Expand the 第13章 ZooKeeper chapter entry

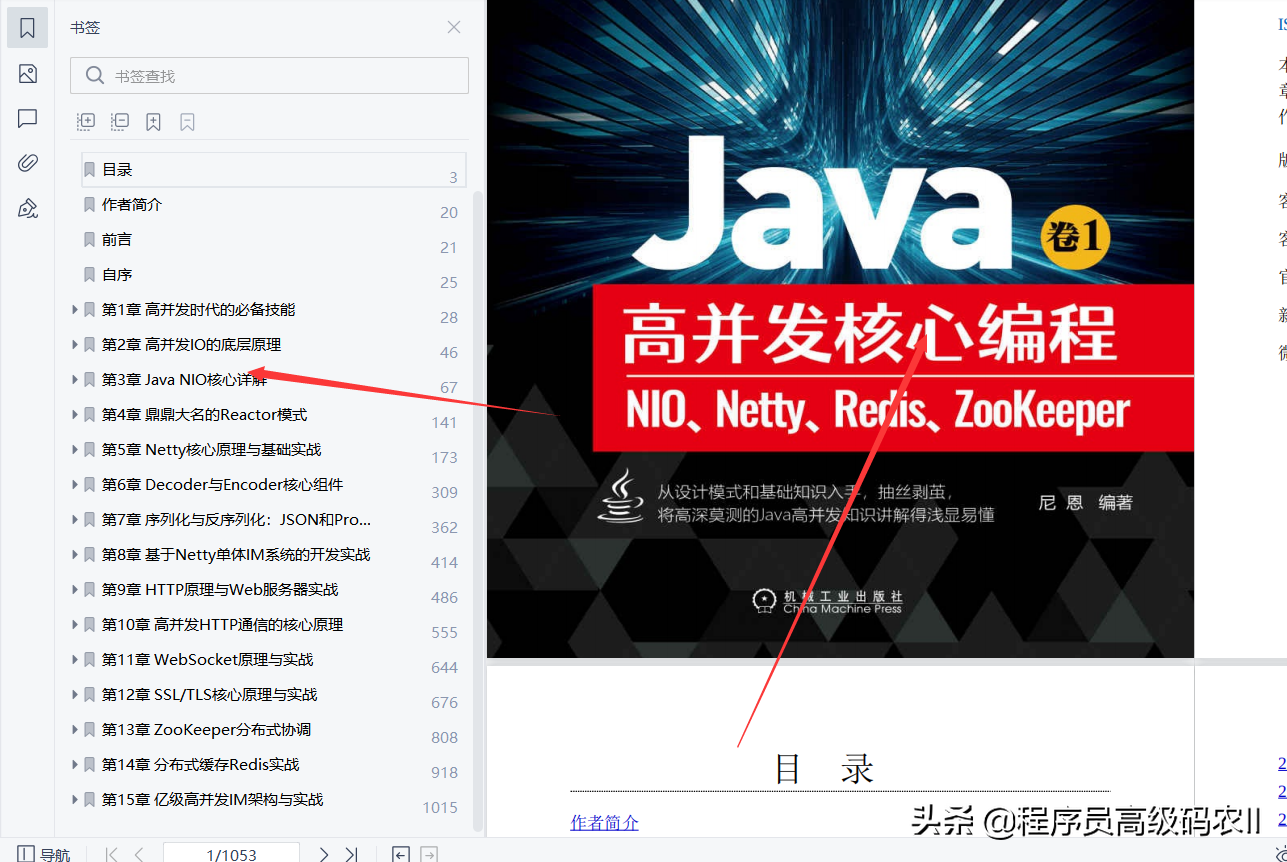point(73,729)
